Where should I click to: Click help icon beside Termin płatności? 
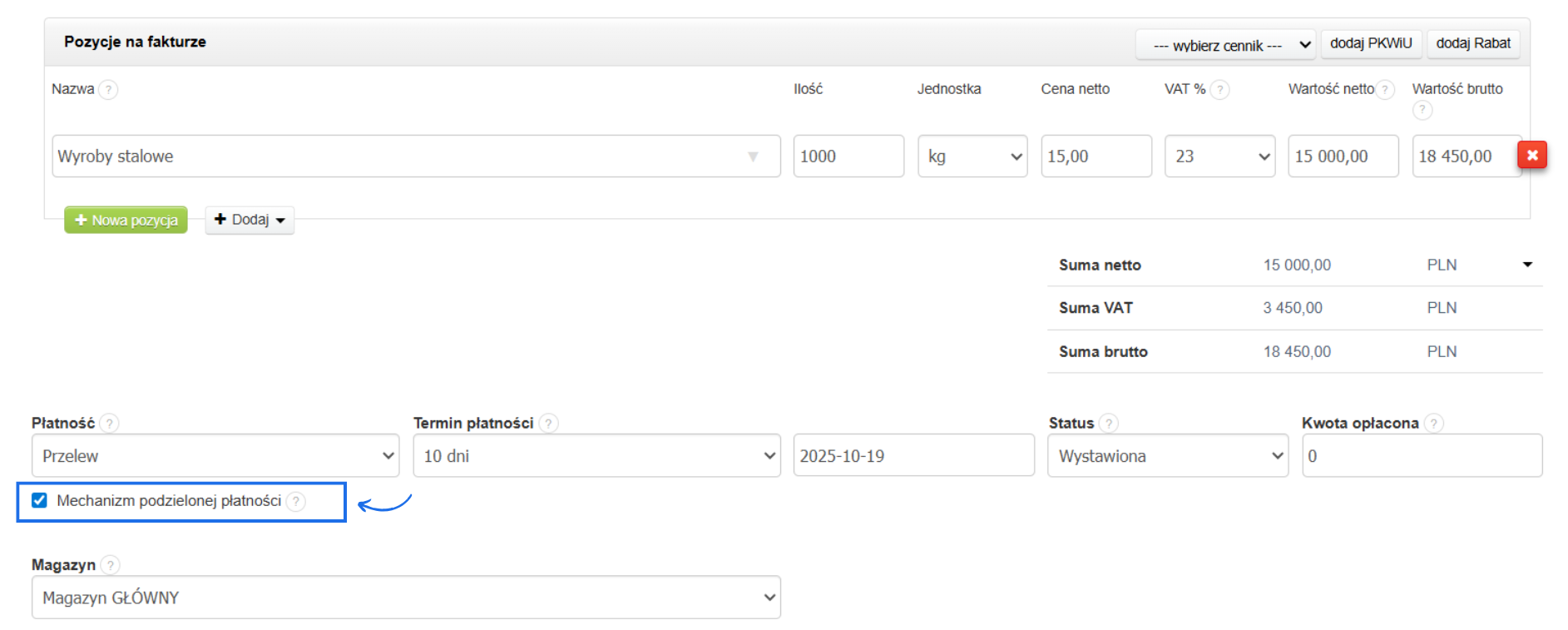coord(548,424)
